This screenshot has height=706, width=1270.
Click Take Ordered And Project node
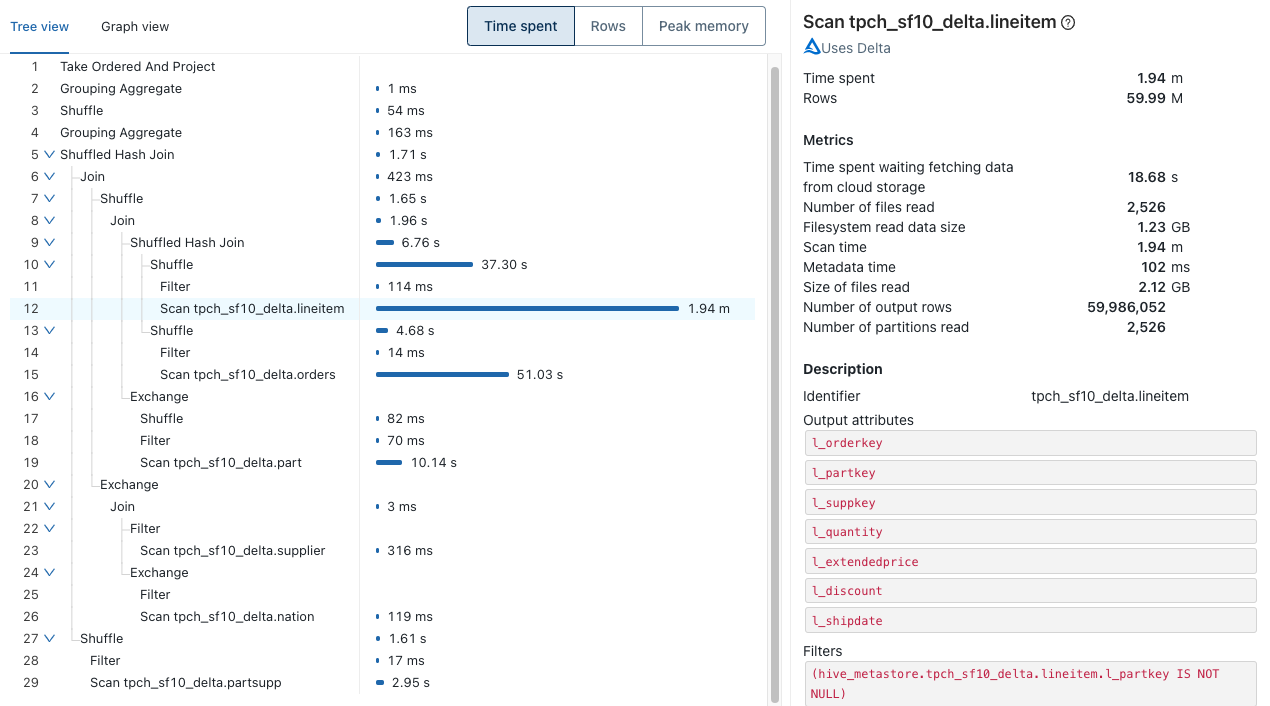[137, 67]
